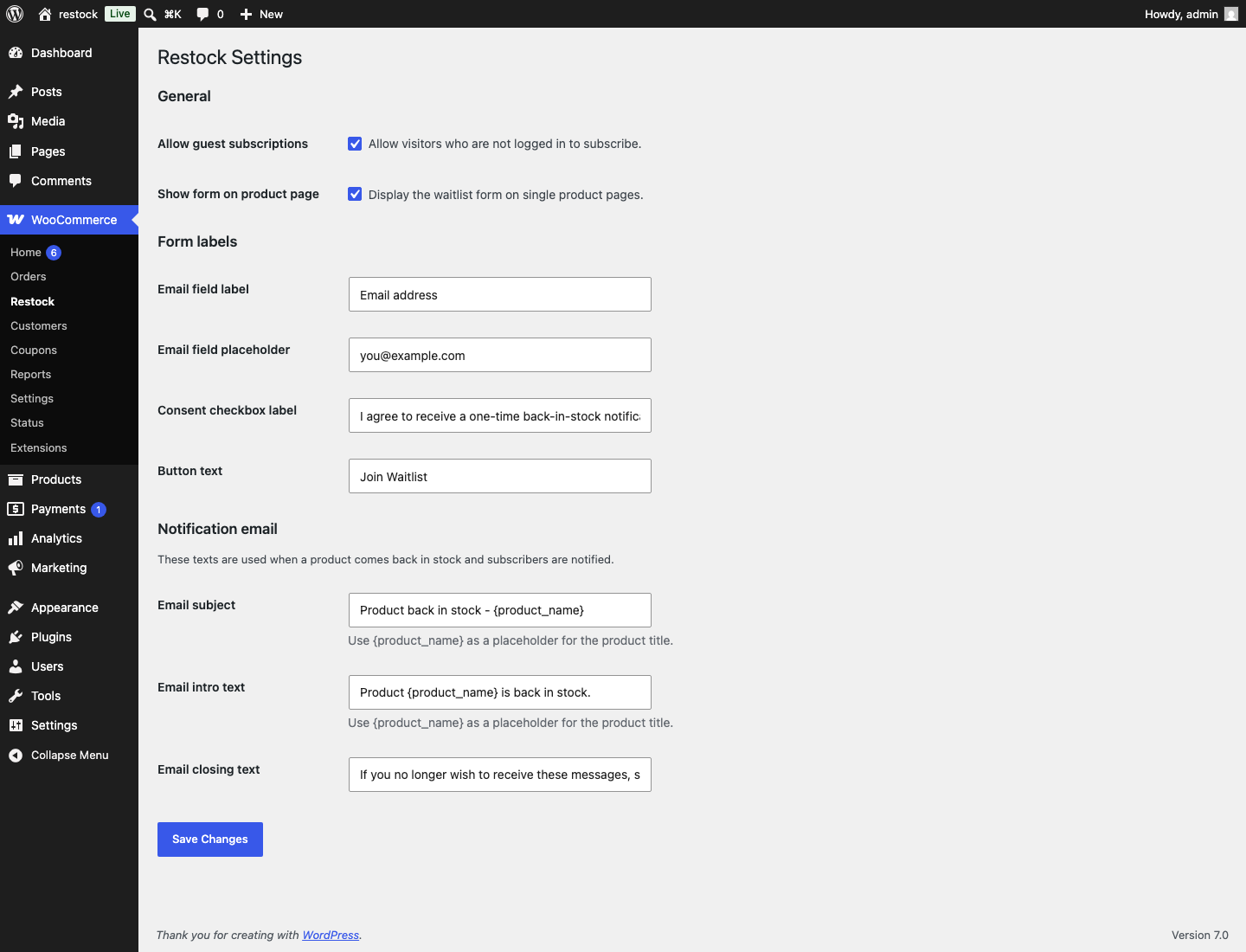Open Extensions submenu item
This screenshot has width=1246, height=952.
39,447
